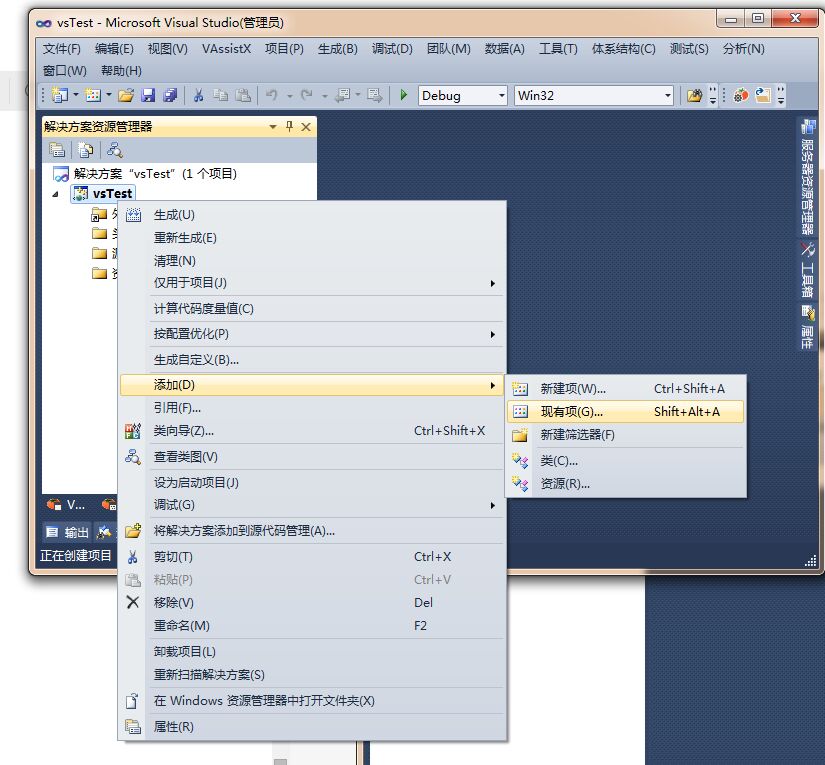Select 类(C)... in Add submenu

click(x=625, y=461)
